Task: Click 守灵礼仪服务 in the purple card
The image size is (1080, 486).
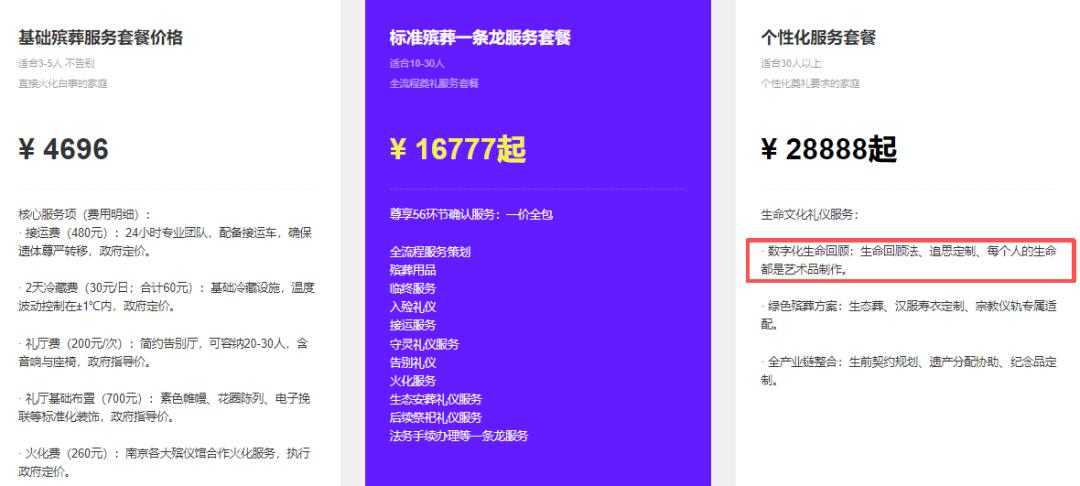Action: click(424, 344)
